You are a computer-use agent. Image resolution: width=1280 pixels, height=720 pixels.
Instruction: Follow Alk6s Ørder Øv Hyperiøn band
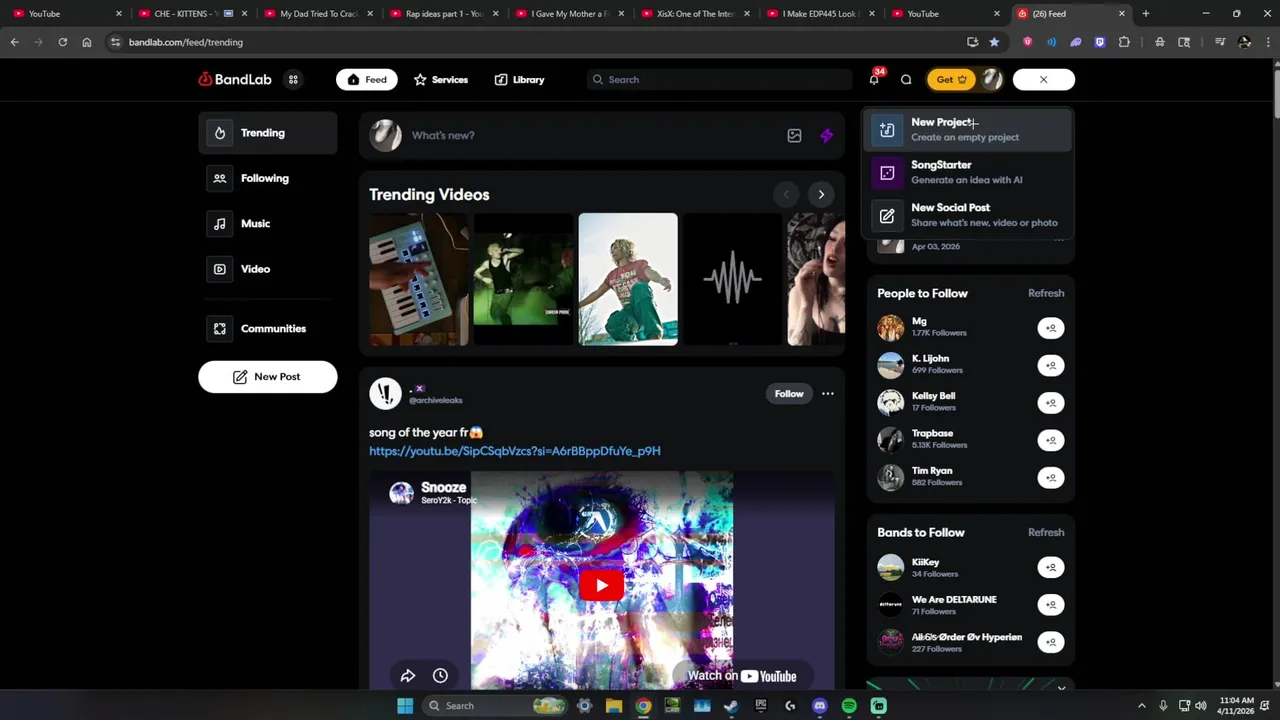(1050, 642)
